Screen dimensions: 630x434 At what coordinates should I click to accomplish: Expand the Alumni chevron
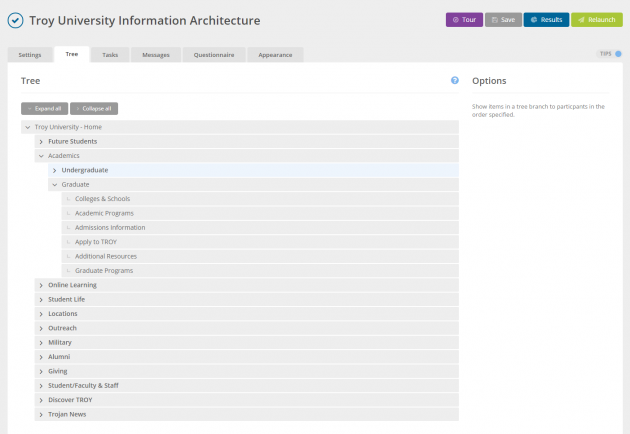[41, 357]
